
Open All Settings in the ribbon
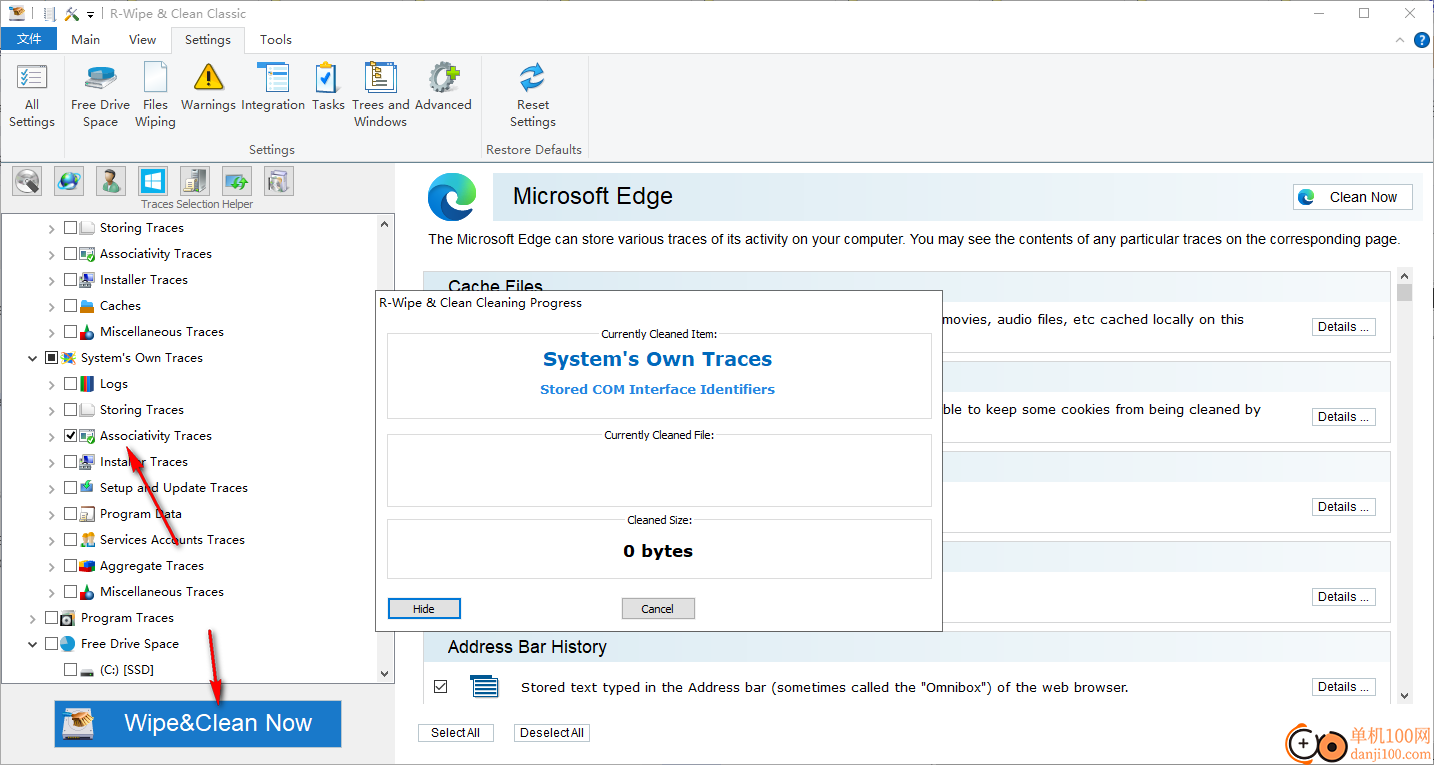coord(32,96)
